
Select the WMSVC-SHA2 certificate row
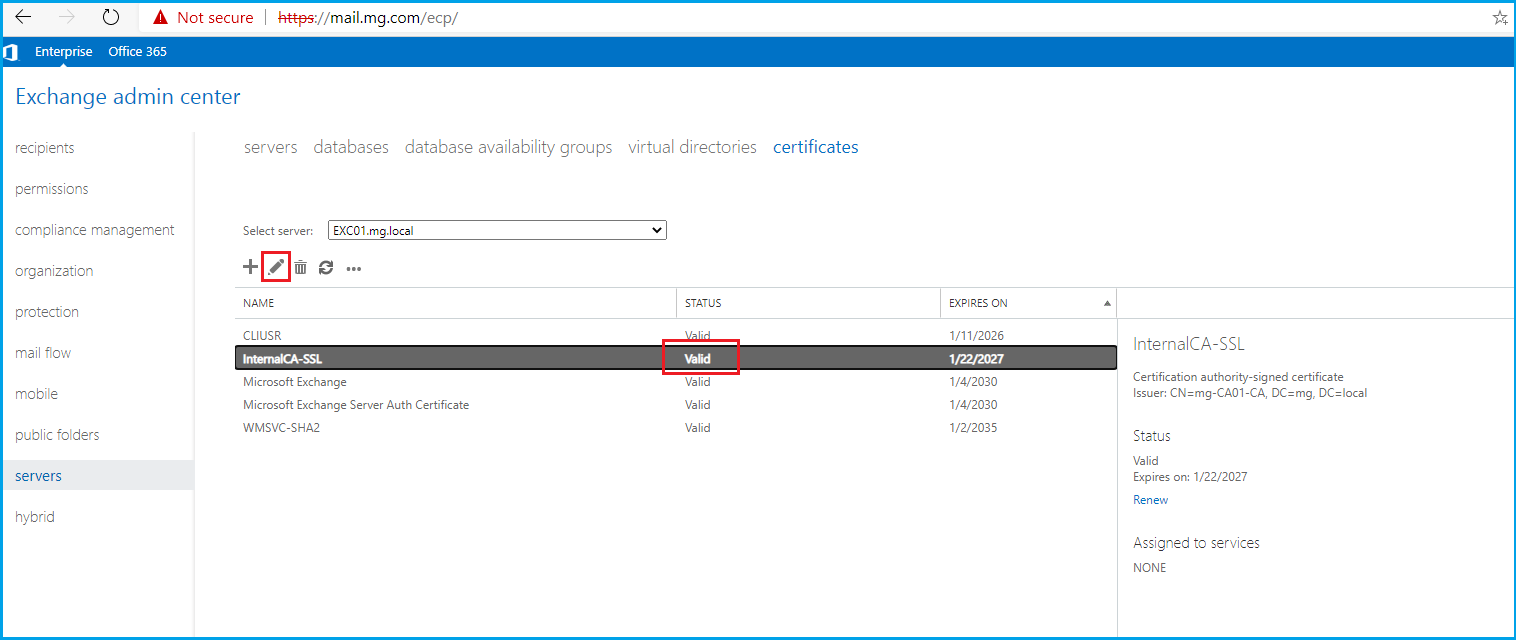coord(281,428)
